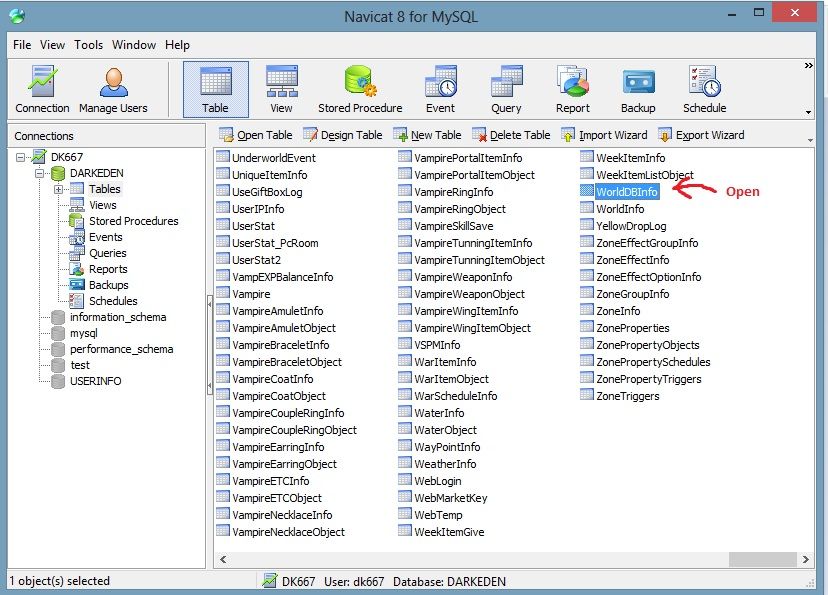
Task: Click the Delete Table button
Action: tap(511, 135)
